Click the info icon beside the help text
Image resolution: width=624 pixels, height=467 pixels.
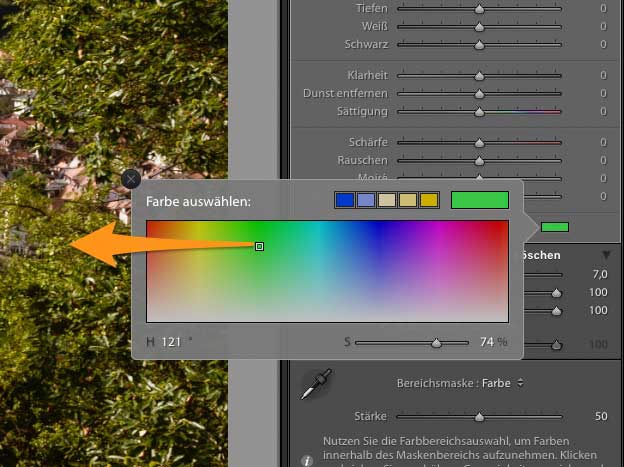click(307, 461)
